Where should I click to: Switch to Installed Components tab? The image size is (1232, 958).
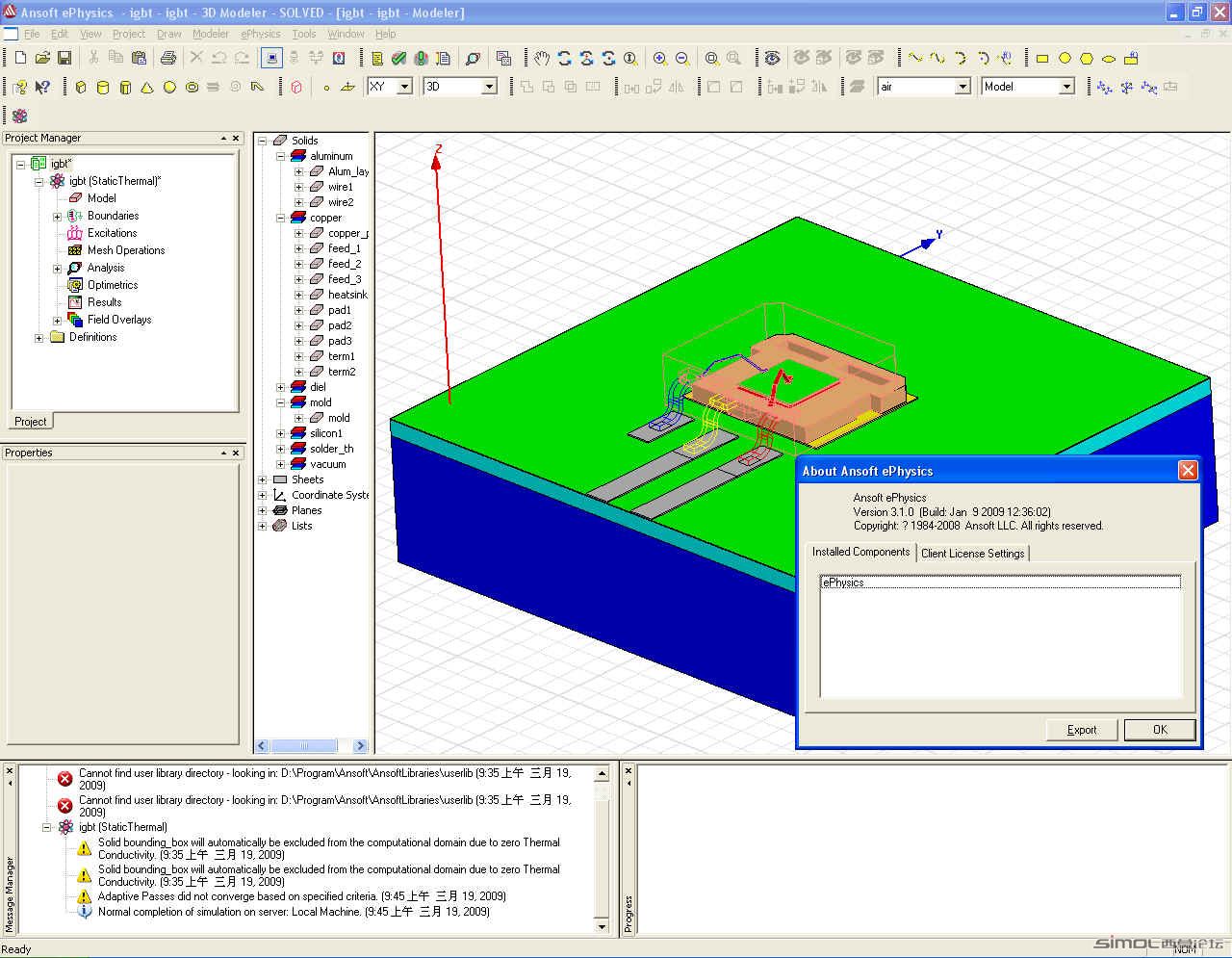tap(860, 552)
